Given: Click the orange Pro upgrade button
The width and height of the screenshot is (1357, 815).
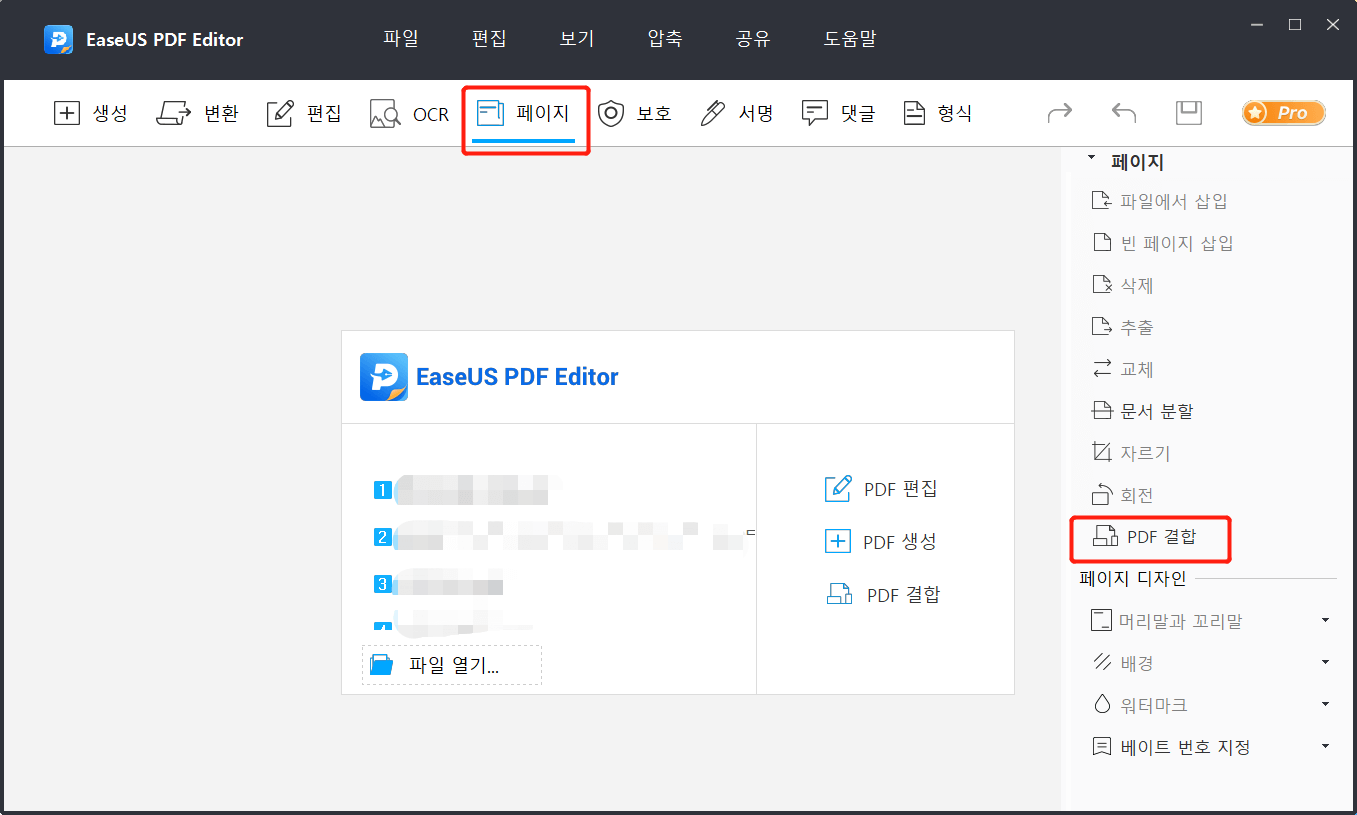Looking at the screenshot, I should 1283,113.
